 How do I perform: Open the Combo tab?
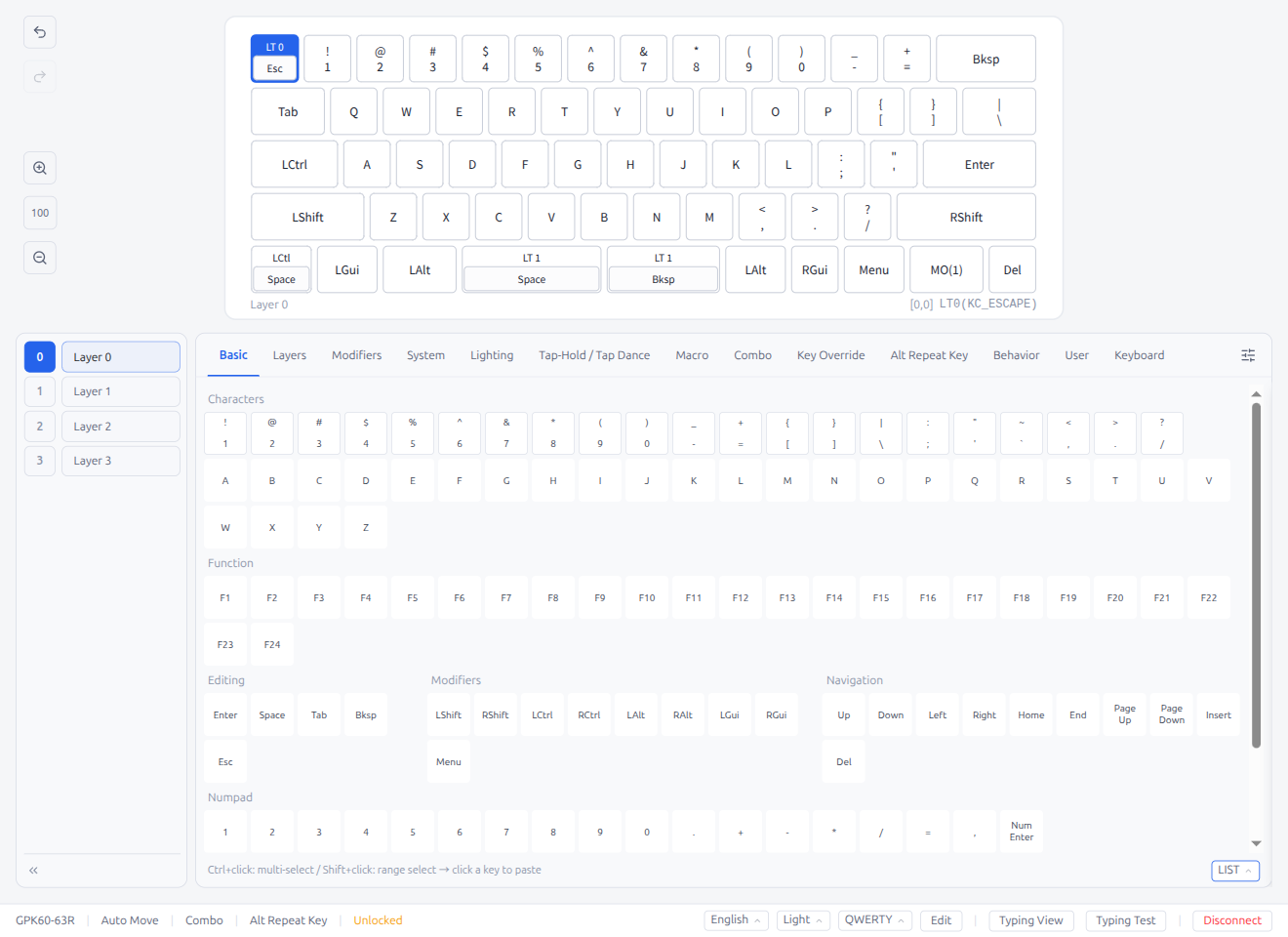752,355
